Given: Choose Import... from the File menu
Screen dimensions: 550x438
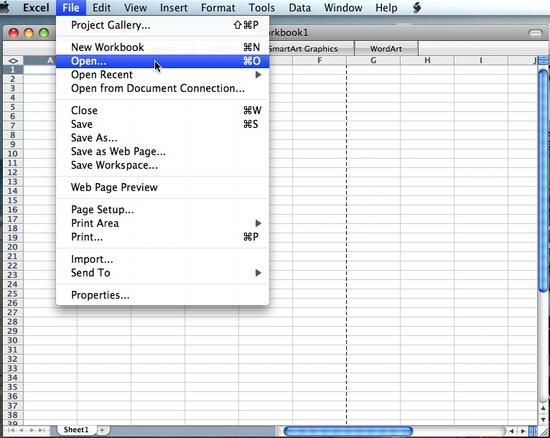Looking at the screenshot, I should (x=162, y=259).
